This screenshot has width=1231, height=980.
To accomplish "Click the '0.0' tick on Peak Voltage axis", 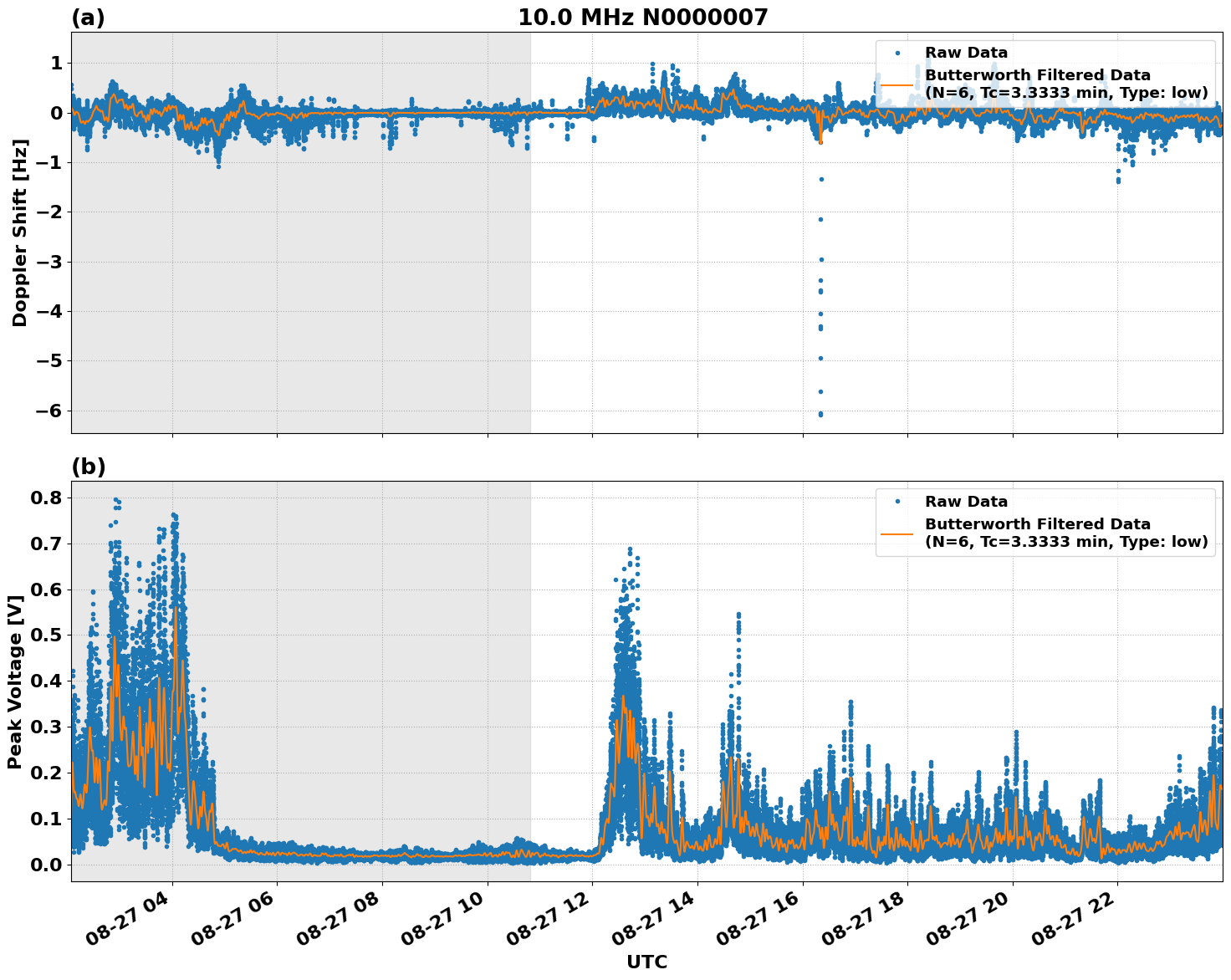I will 48,865.
